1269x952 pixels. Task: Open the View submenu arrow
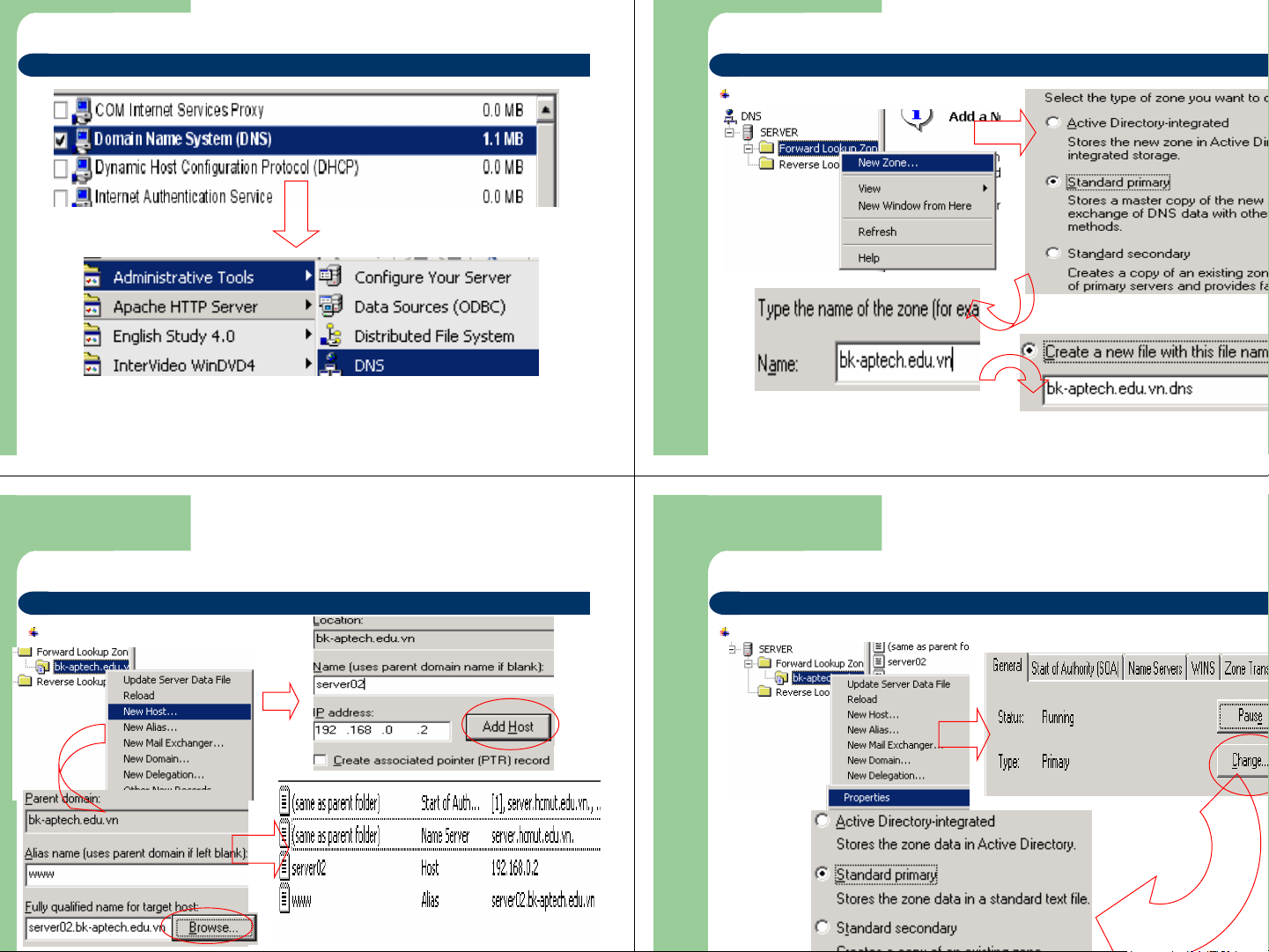[x=985, y=188]
